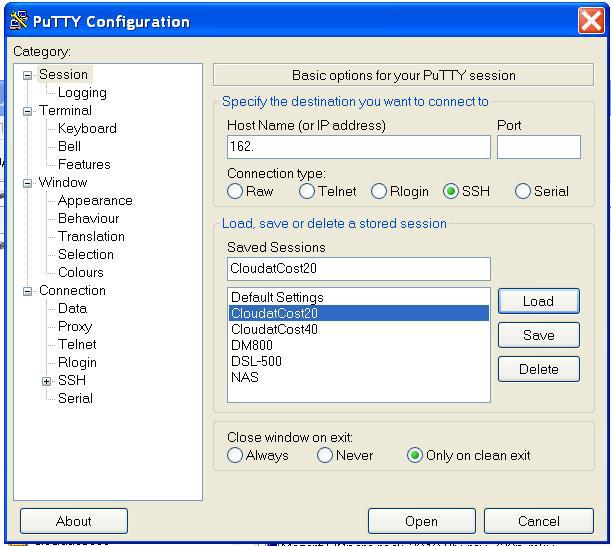
Task: Click the PuTTY icon in the title bar
Action: pos(18,21)
